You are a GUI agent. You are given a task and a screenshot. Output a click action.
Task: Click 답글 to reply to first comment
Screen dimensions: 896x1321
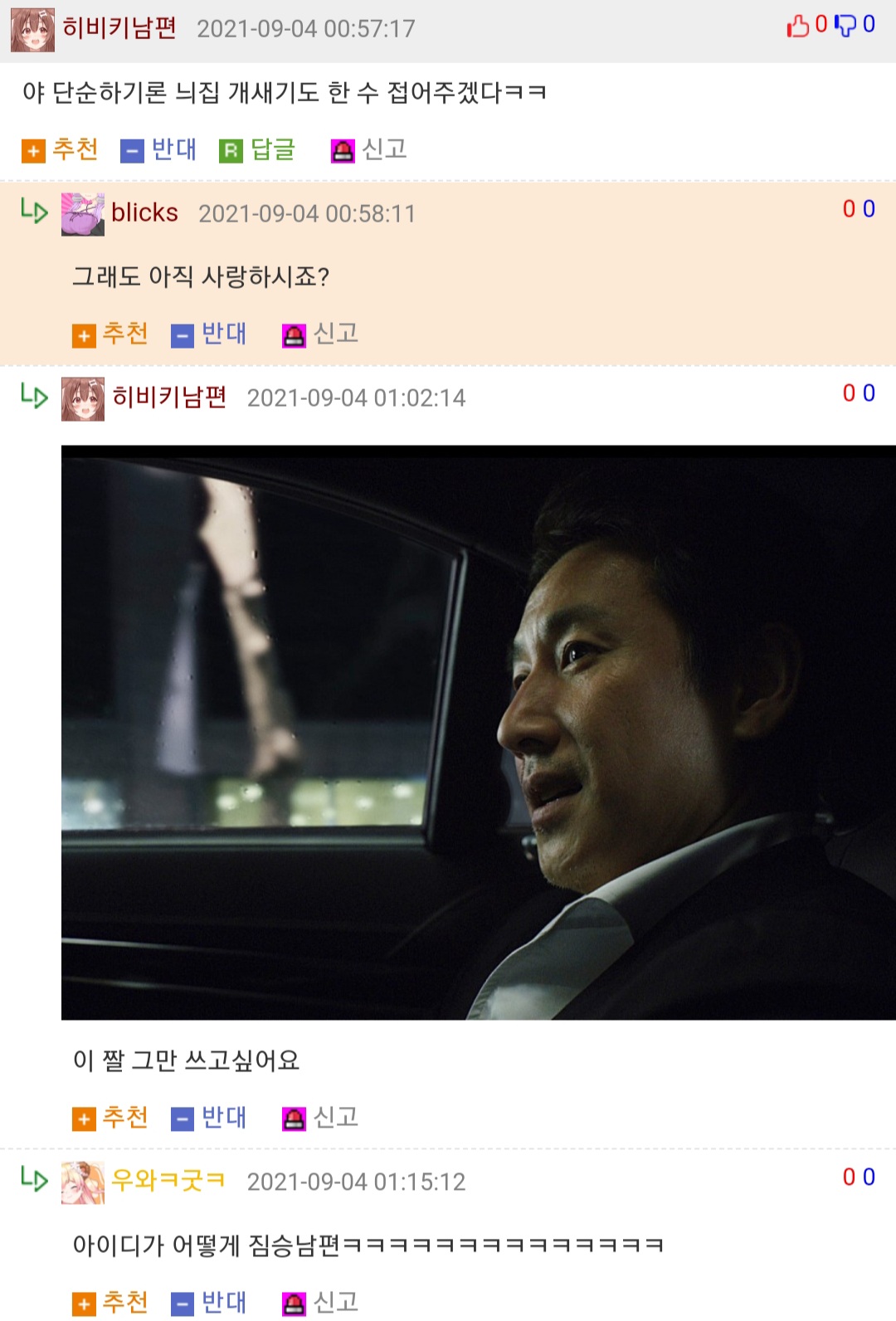pyautogui.click(x=258, y=149)
